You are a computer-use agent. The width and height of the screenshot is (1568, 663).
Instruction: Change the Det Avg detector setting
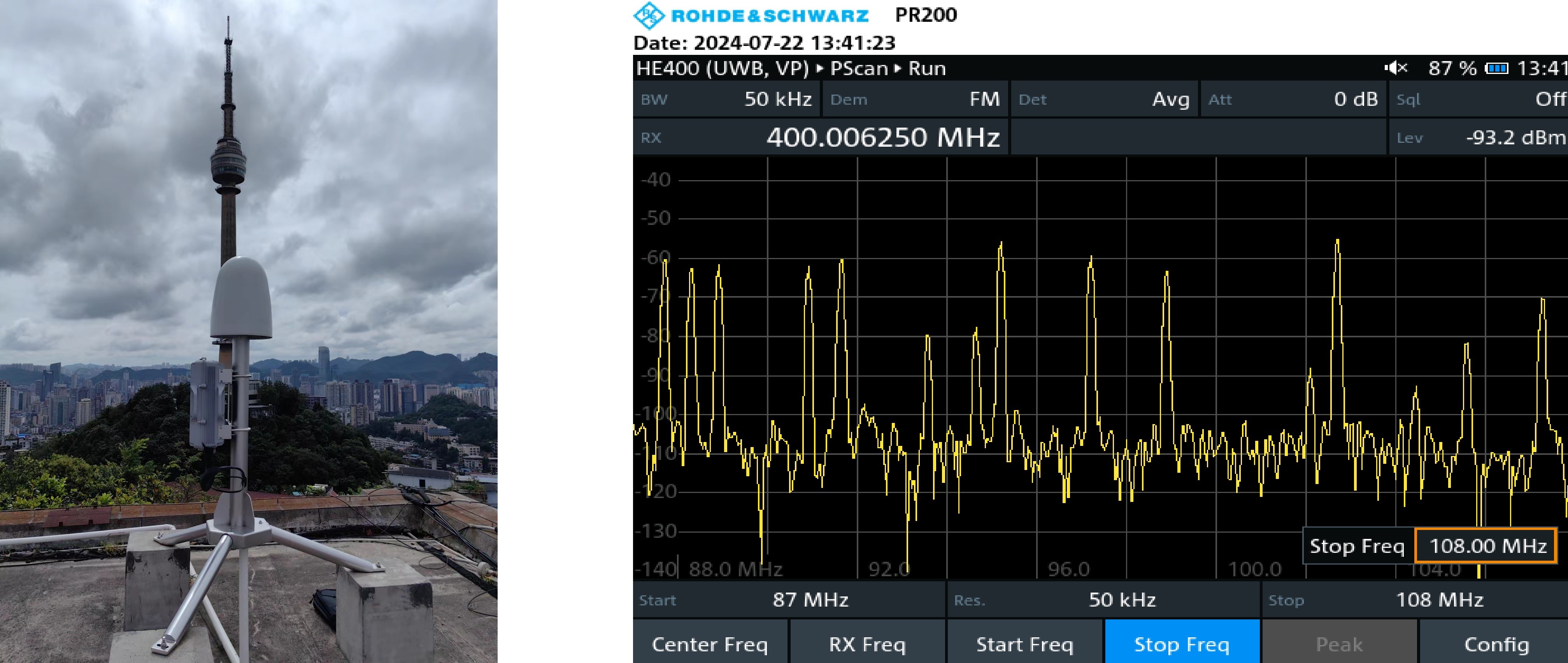(1104, 98)
